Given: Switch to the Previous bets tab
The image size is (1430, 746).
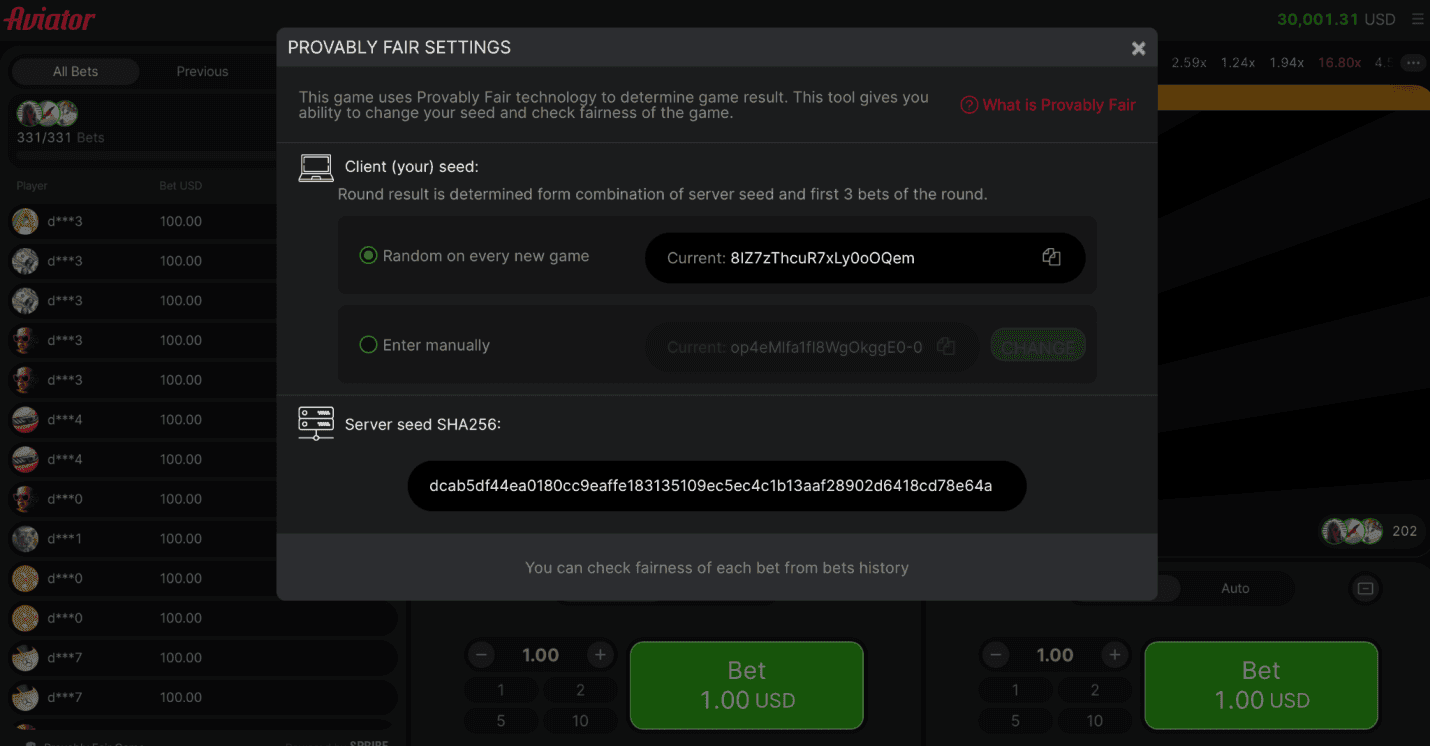Looking at the screenshot, I should click(202, 71).
